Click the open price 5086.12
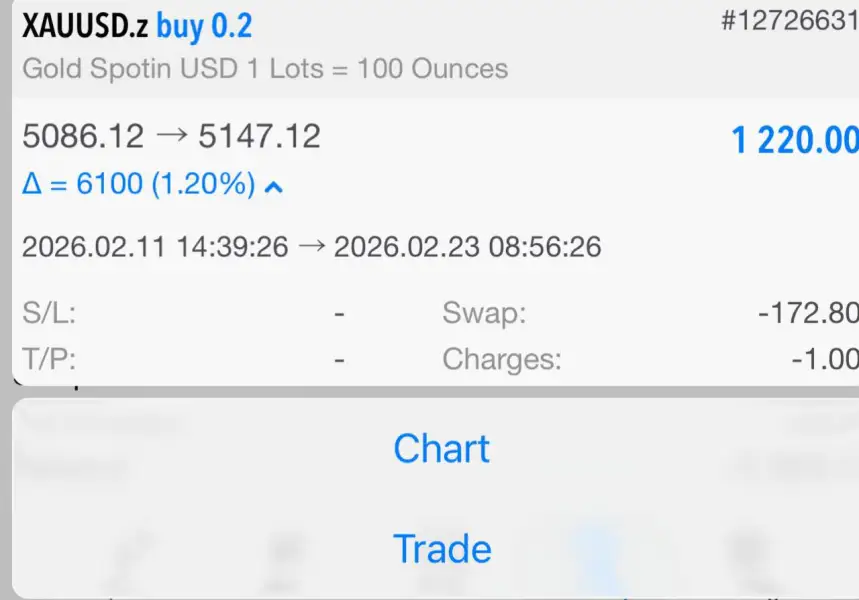 click(x=83, y=136)
